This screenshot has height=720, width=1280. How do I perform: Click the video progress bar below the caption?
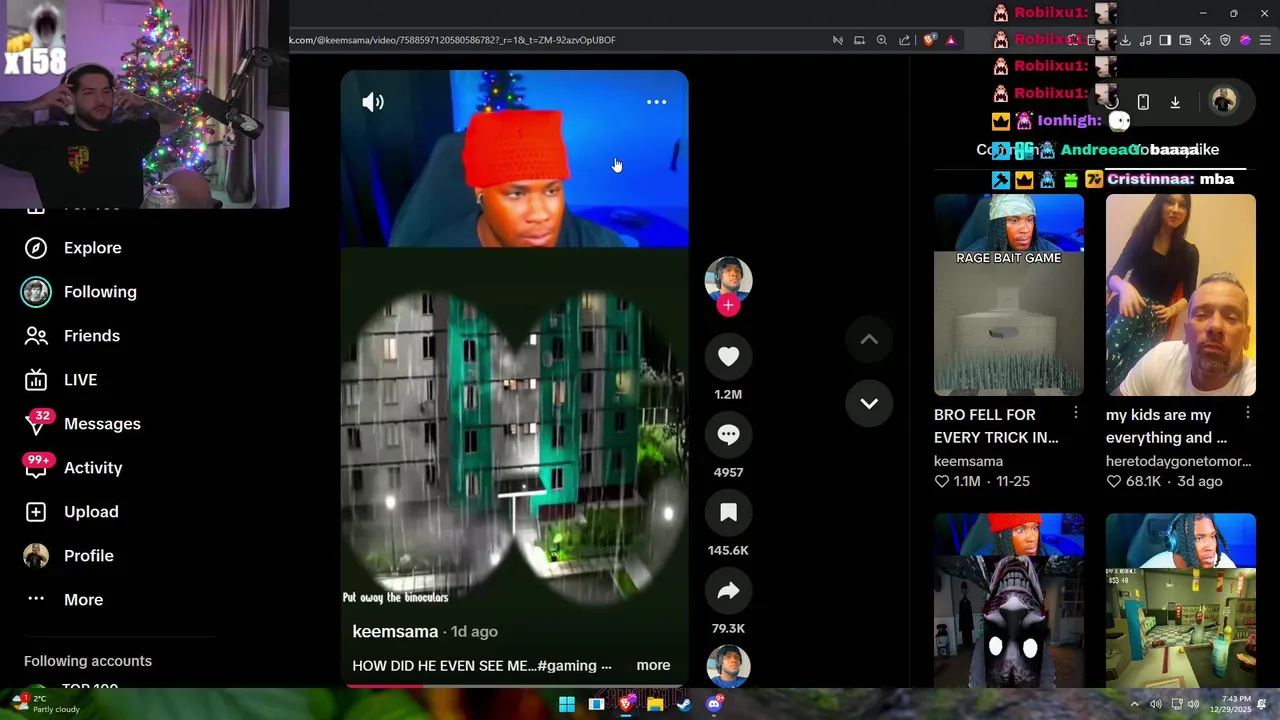point(514,686)
